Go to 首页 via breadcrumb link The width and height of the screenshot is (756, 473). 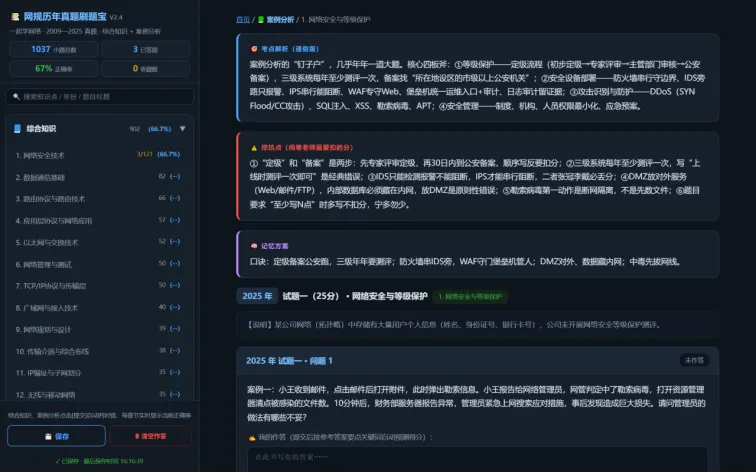243,20
